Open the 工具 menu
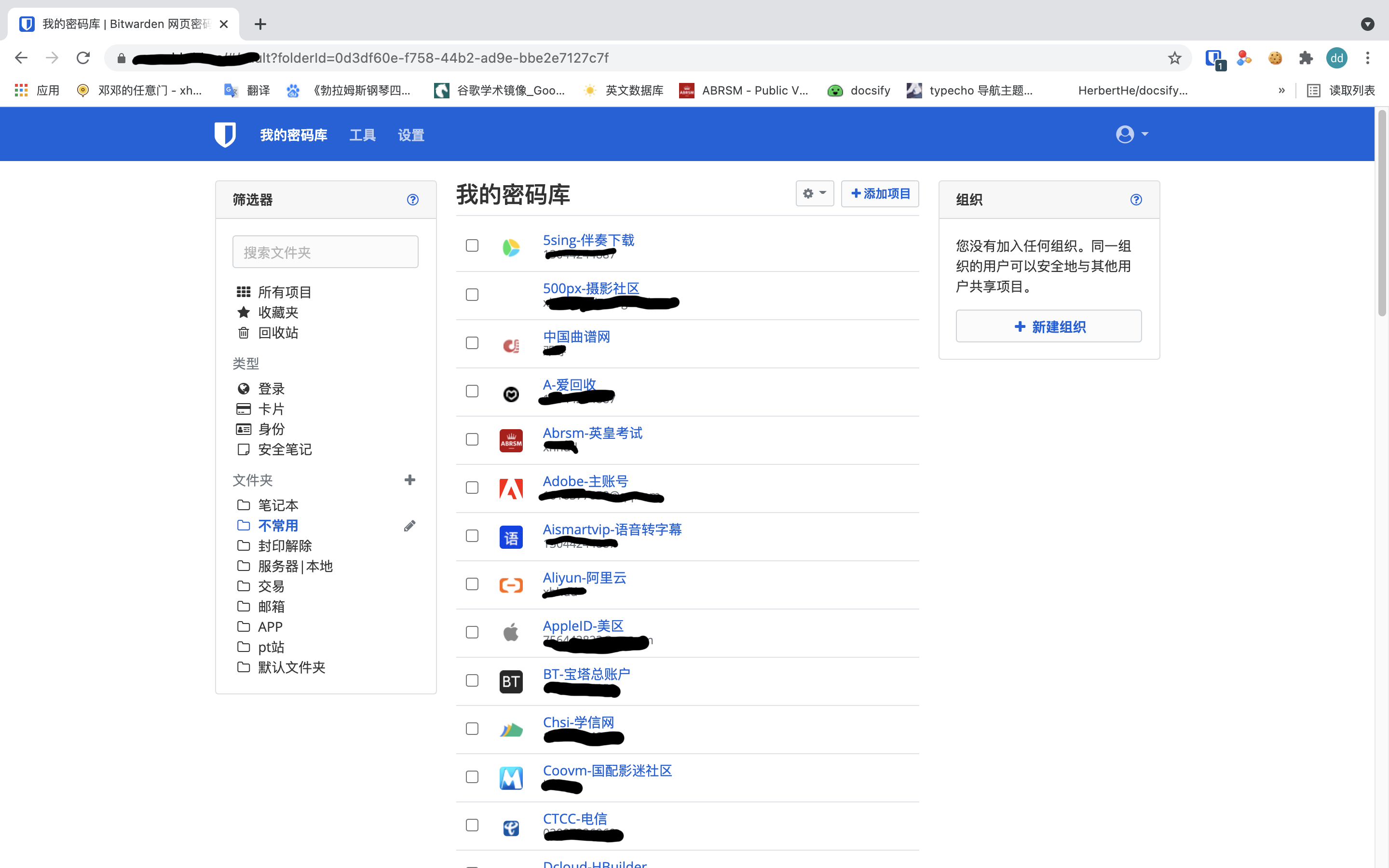The width and height of the screenshot is (1389, 868). [362, 135]
